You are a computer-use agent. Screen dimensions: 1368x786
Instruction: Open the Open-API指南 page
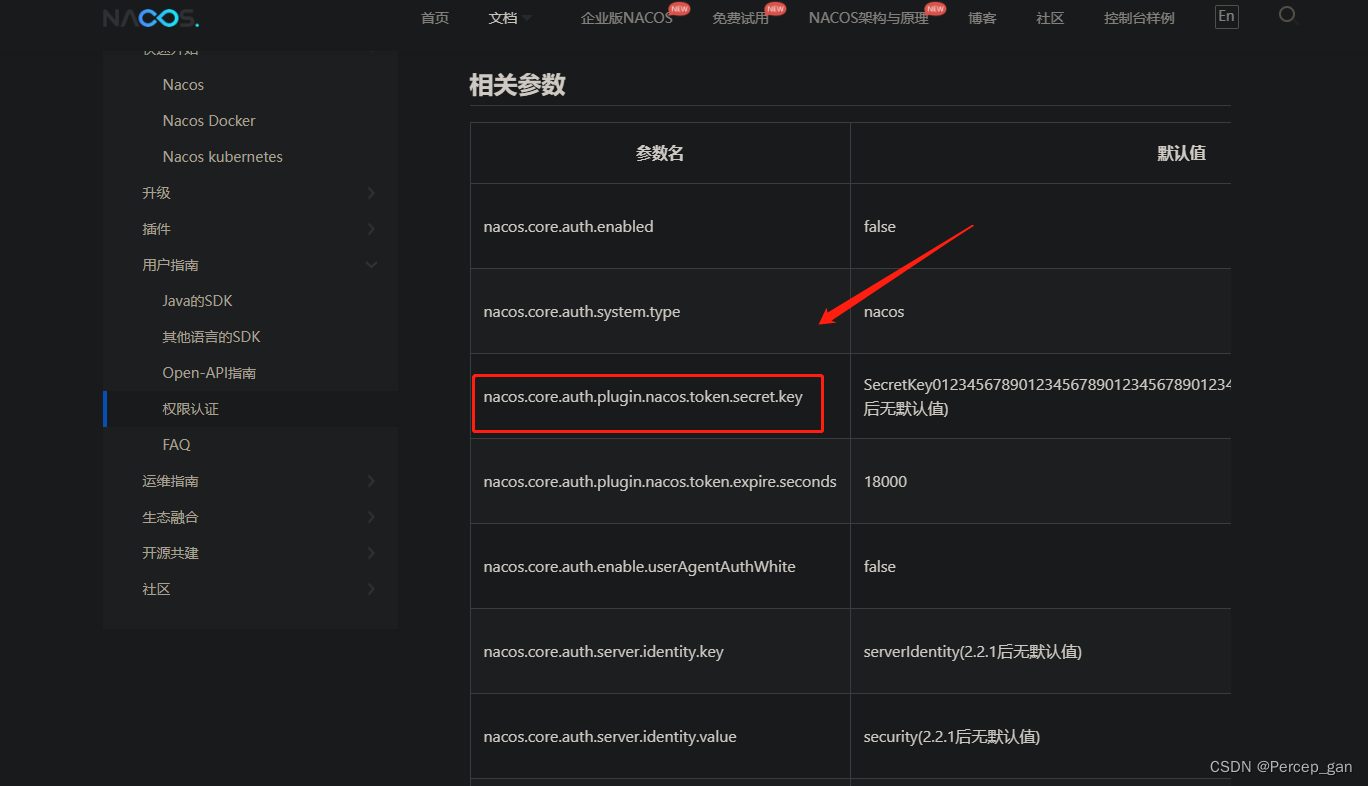(x=209, y=373)
